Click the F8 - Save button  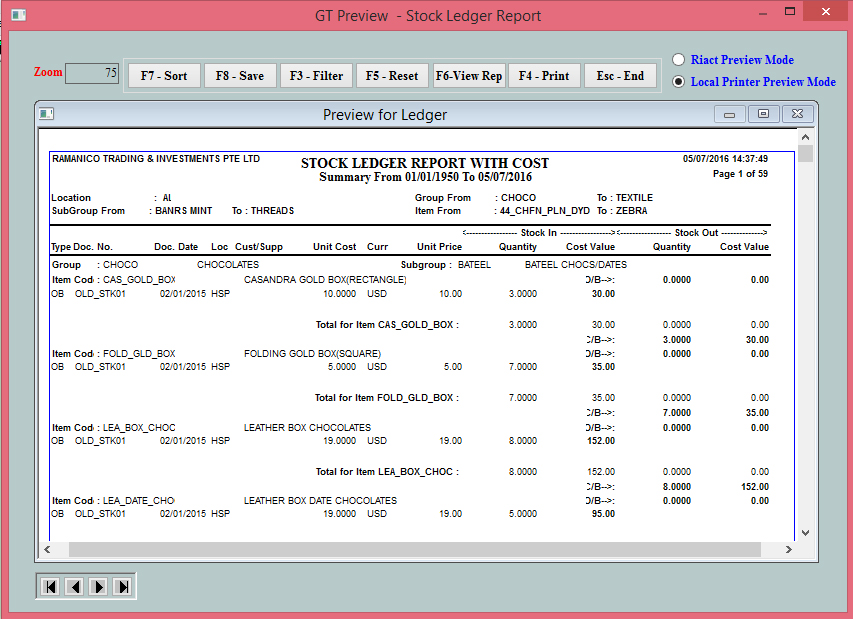pyautogui.click(x=240, y=76)
